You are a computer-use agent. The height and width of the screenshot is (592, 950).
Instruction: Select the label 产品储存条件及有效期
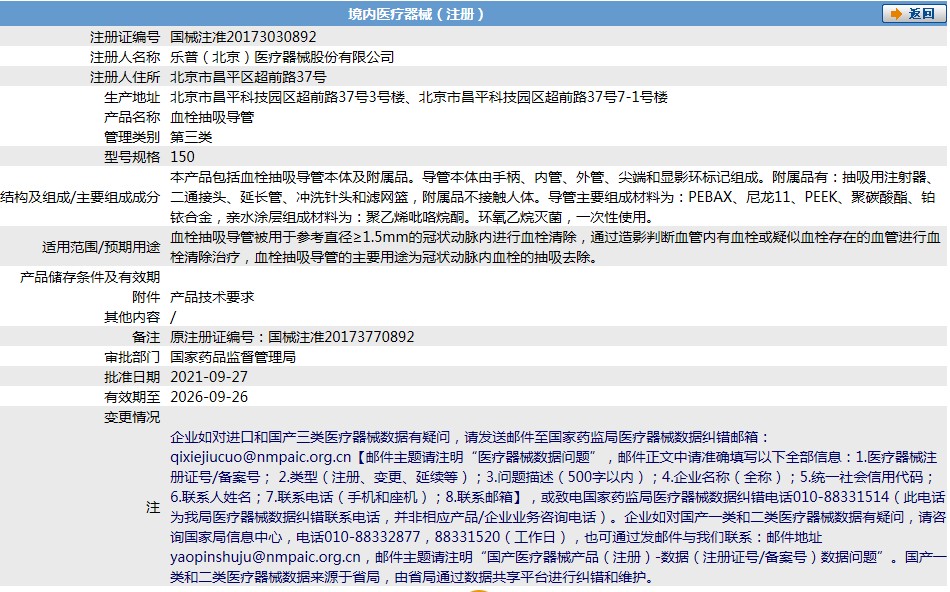[90, 277]
